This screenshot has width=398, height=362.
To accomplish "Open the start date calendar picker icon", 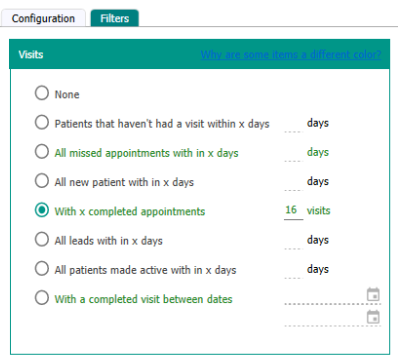I will click(x=373, y=295).
